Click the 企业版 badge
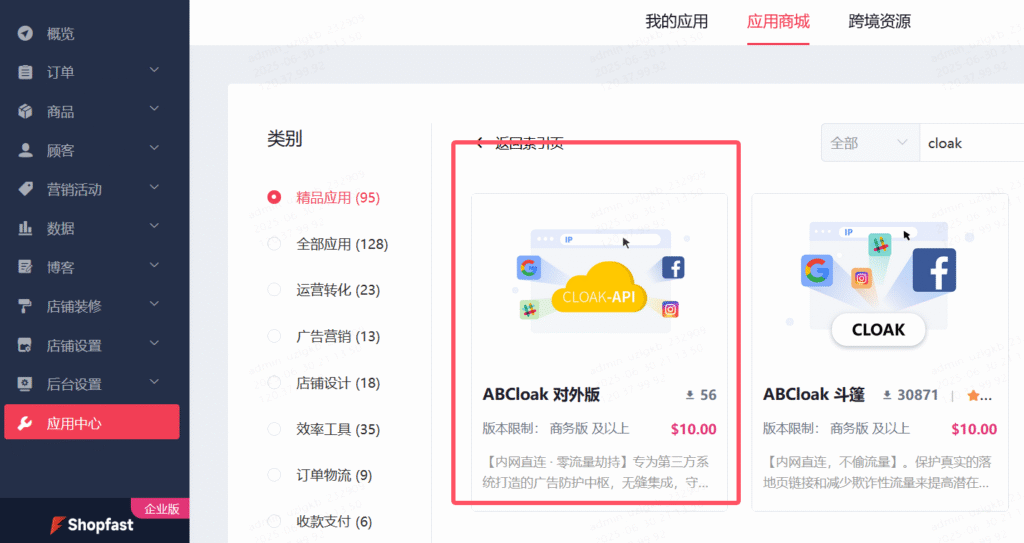The width and height of the screenshot is (1024, 543). click(161, 509)
